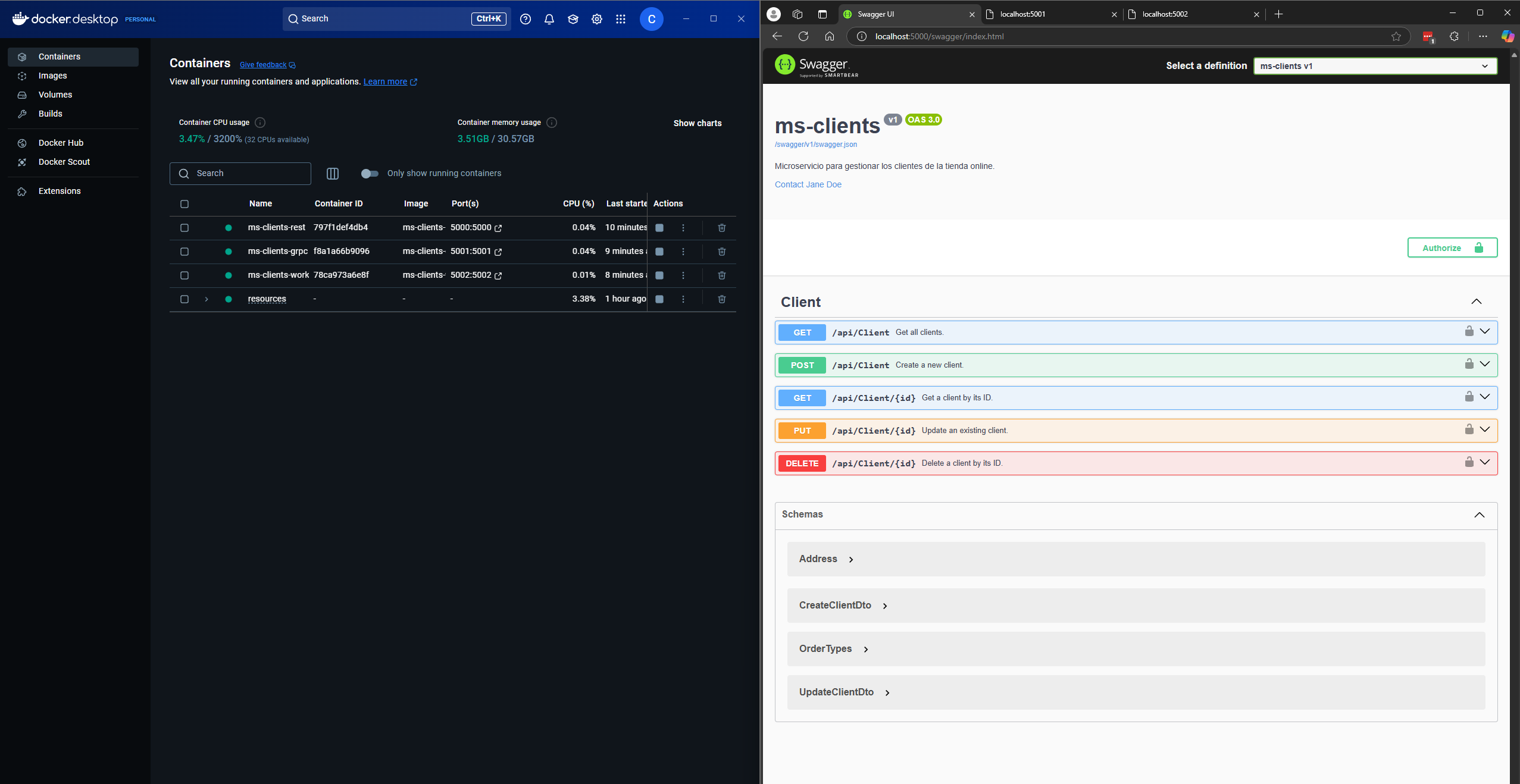Open /swagger/v1/swagger.json link

pos(815,145)
